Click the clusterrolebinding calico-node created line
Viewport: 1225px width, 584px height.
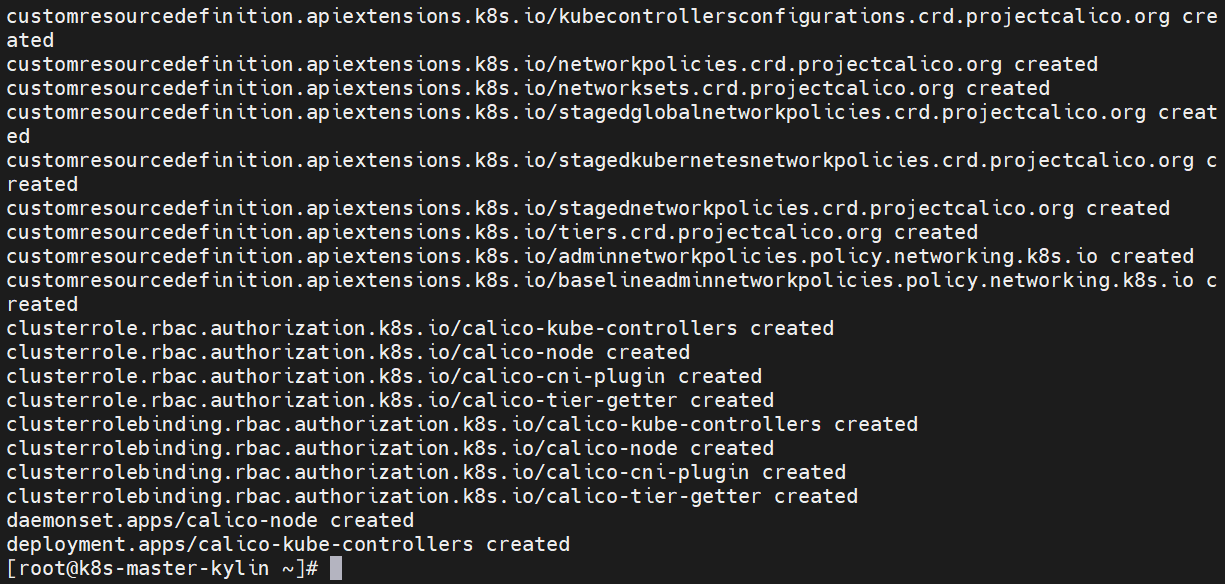390,448
